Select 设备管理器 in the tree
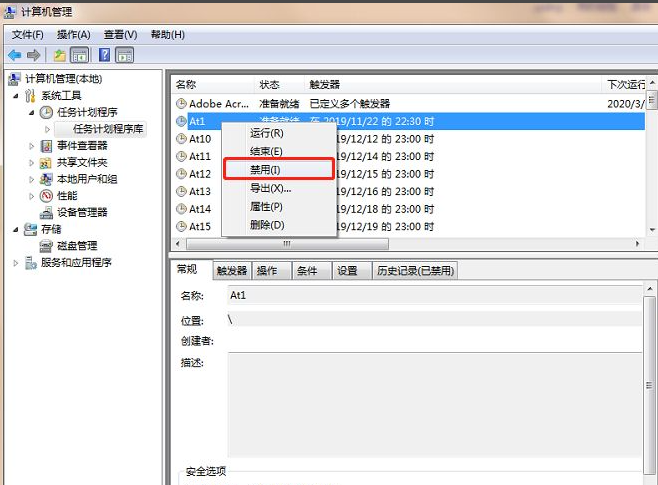 (x=81, y=212)
